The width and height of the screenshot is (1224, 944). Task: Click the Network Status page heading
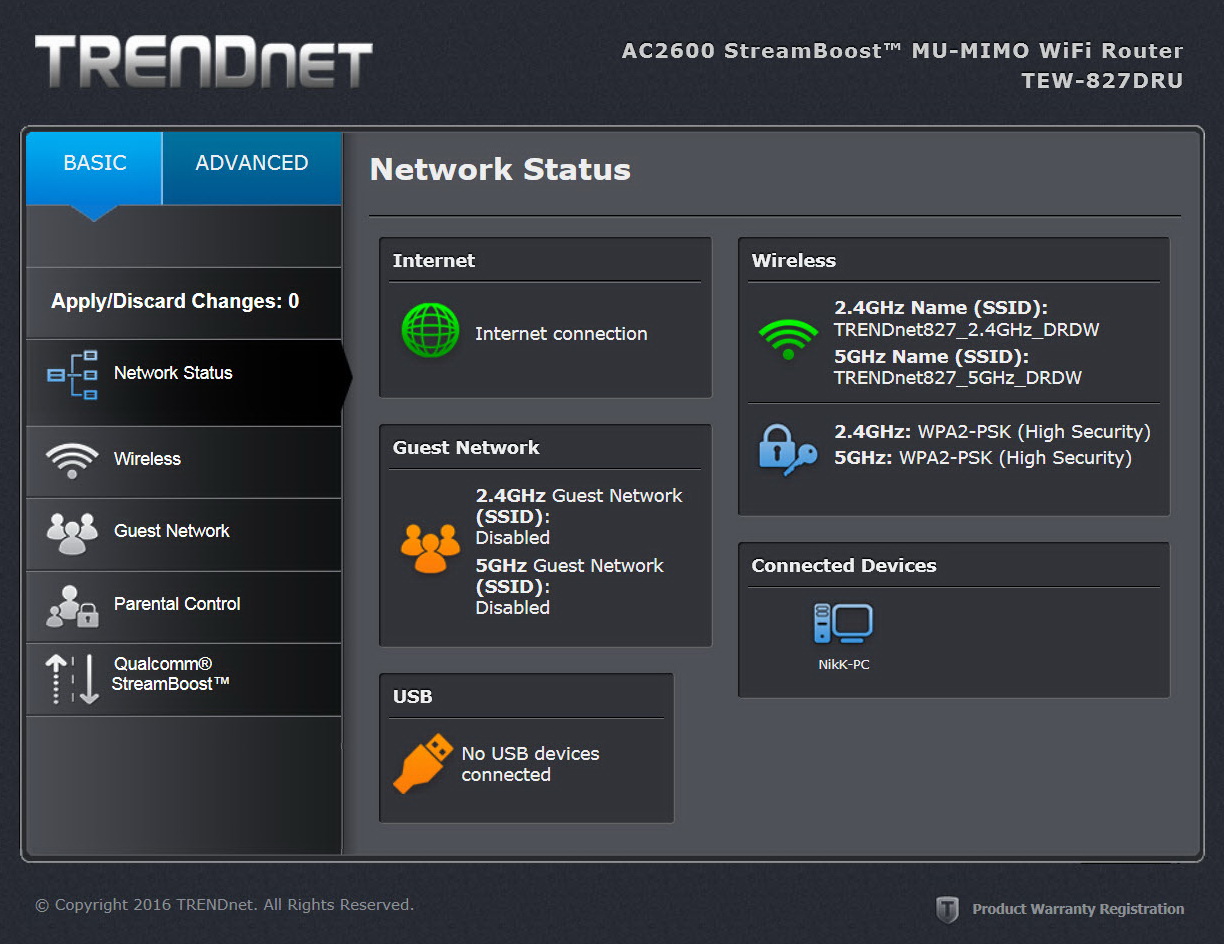coord(500,170)
